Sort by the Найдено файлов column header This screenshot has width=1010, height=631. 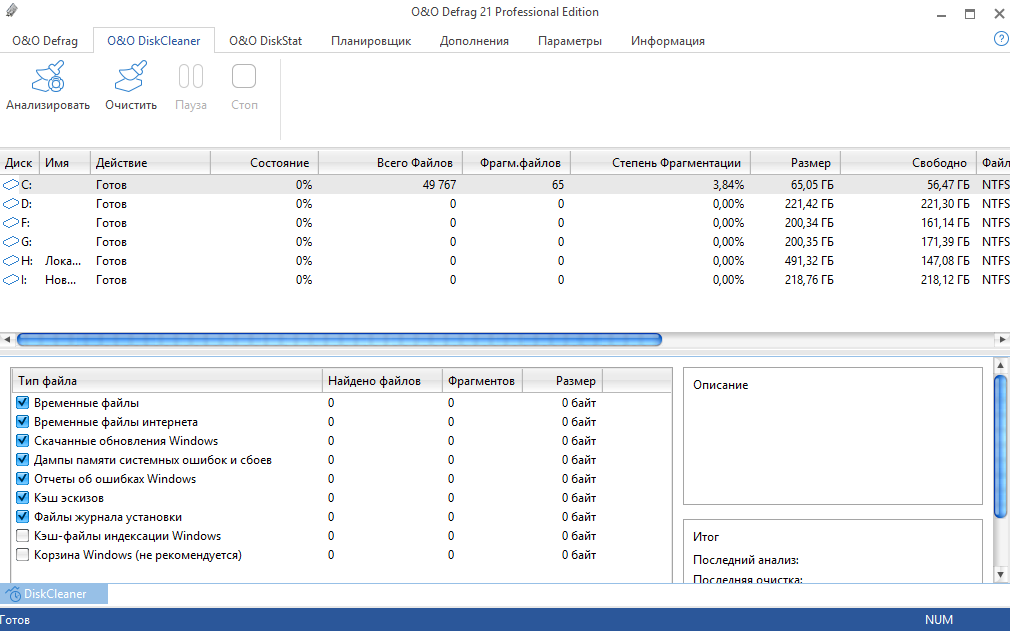click(382, 381)
